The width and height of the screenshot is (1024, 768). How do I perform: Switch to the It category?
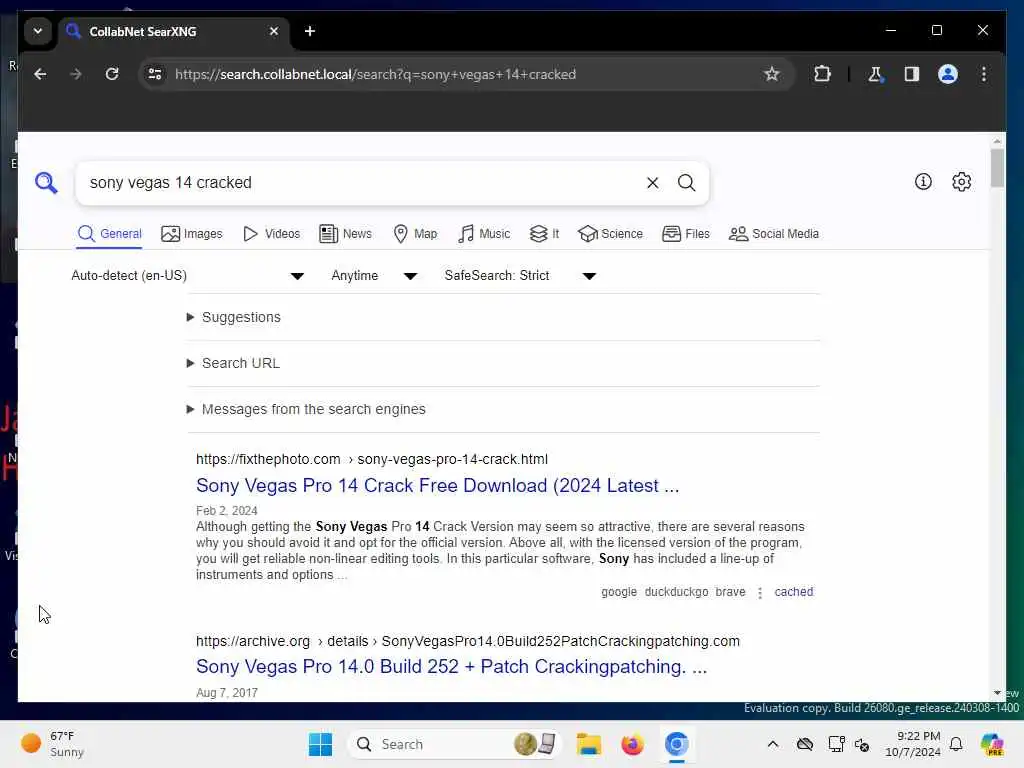[544, 234]
